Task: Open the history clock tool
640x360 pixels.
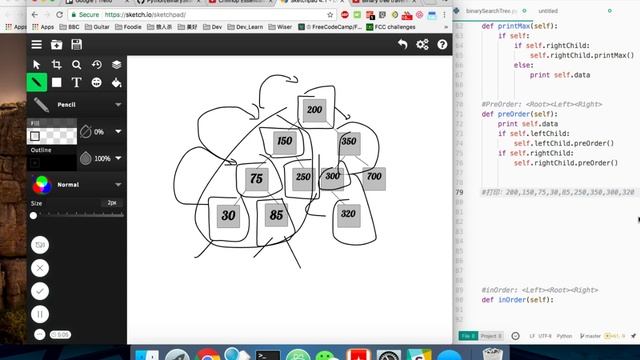Action: click(x=97, y=64)
